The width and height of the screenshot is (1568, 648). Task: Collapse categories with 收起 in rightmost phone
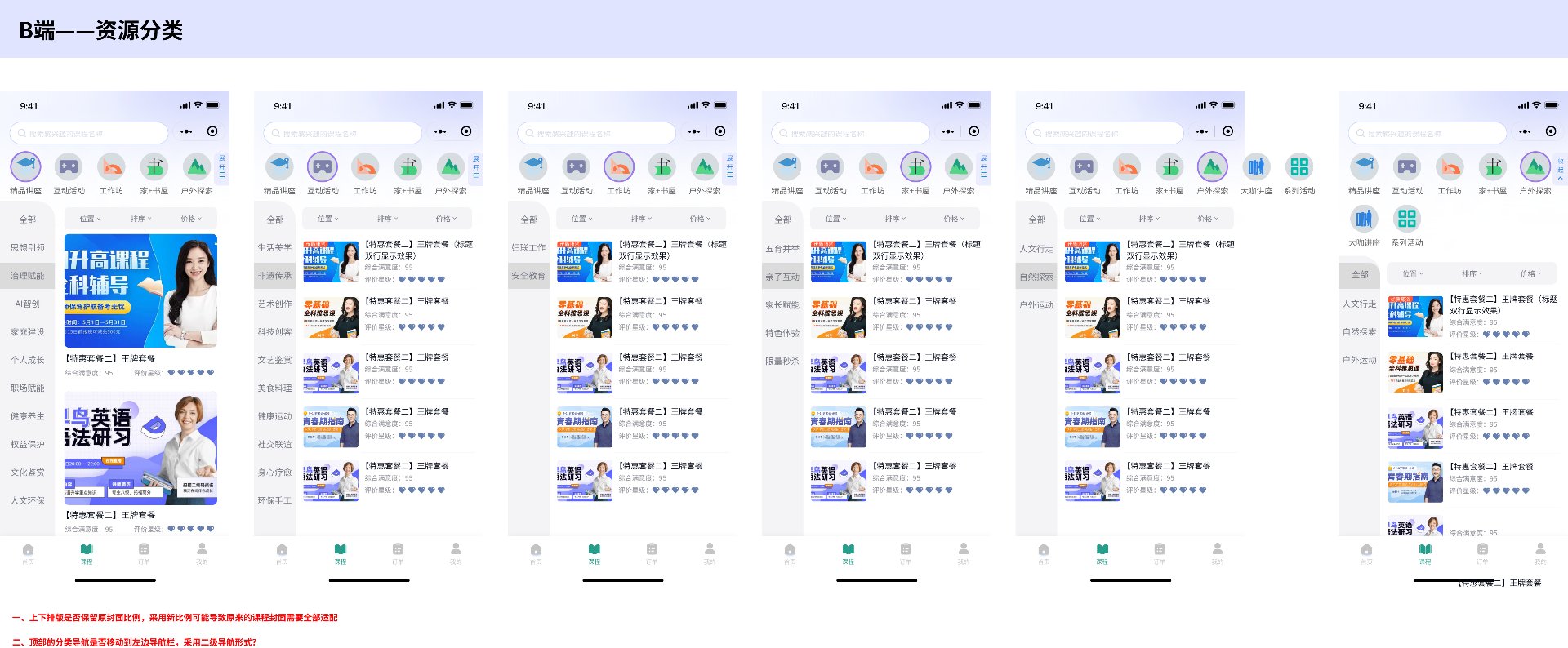click(x=1561, y=169)
